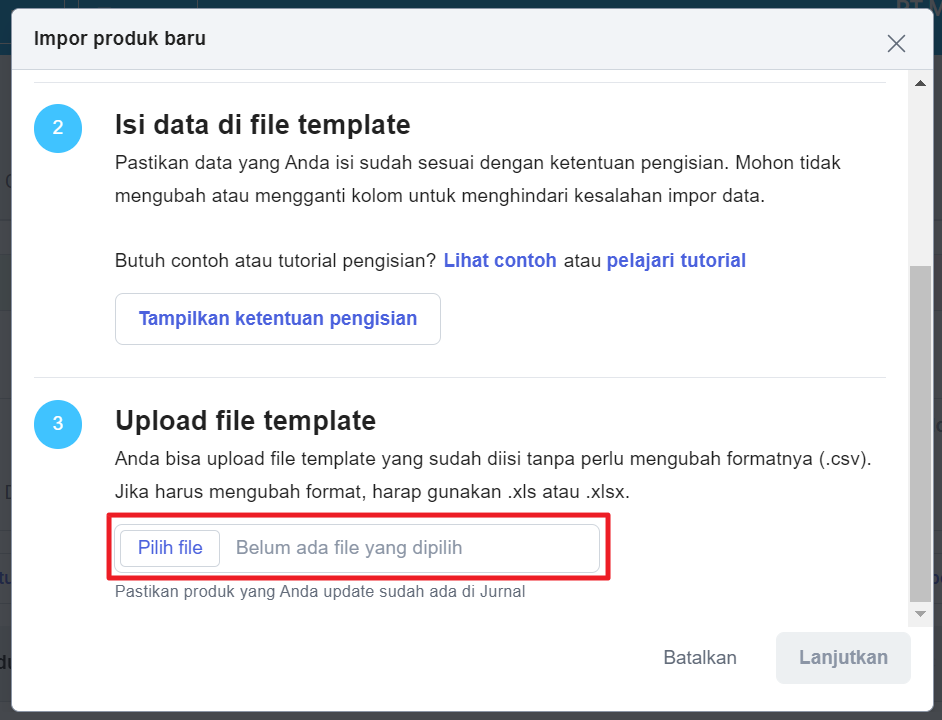942x720 pixels.
Task: Click the Upload file template heading
Action: point(245,421)
